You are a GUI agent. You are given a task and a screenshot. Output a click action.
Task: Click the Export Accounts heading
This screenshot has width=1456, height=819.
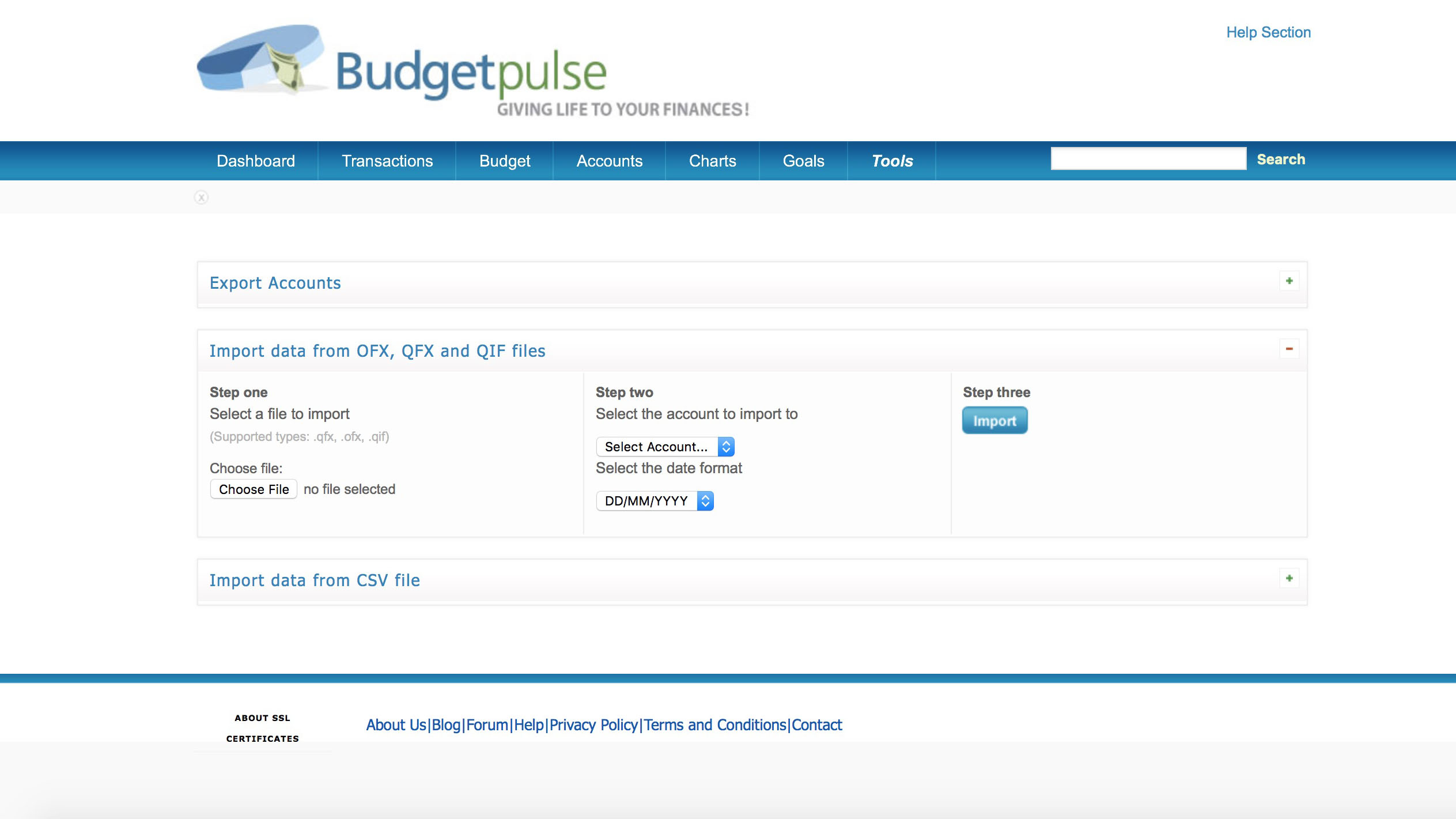click(x=275, y=283)
